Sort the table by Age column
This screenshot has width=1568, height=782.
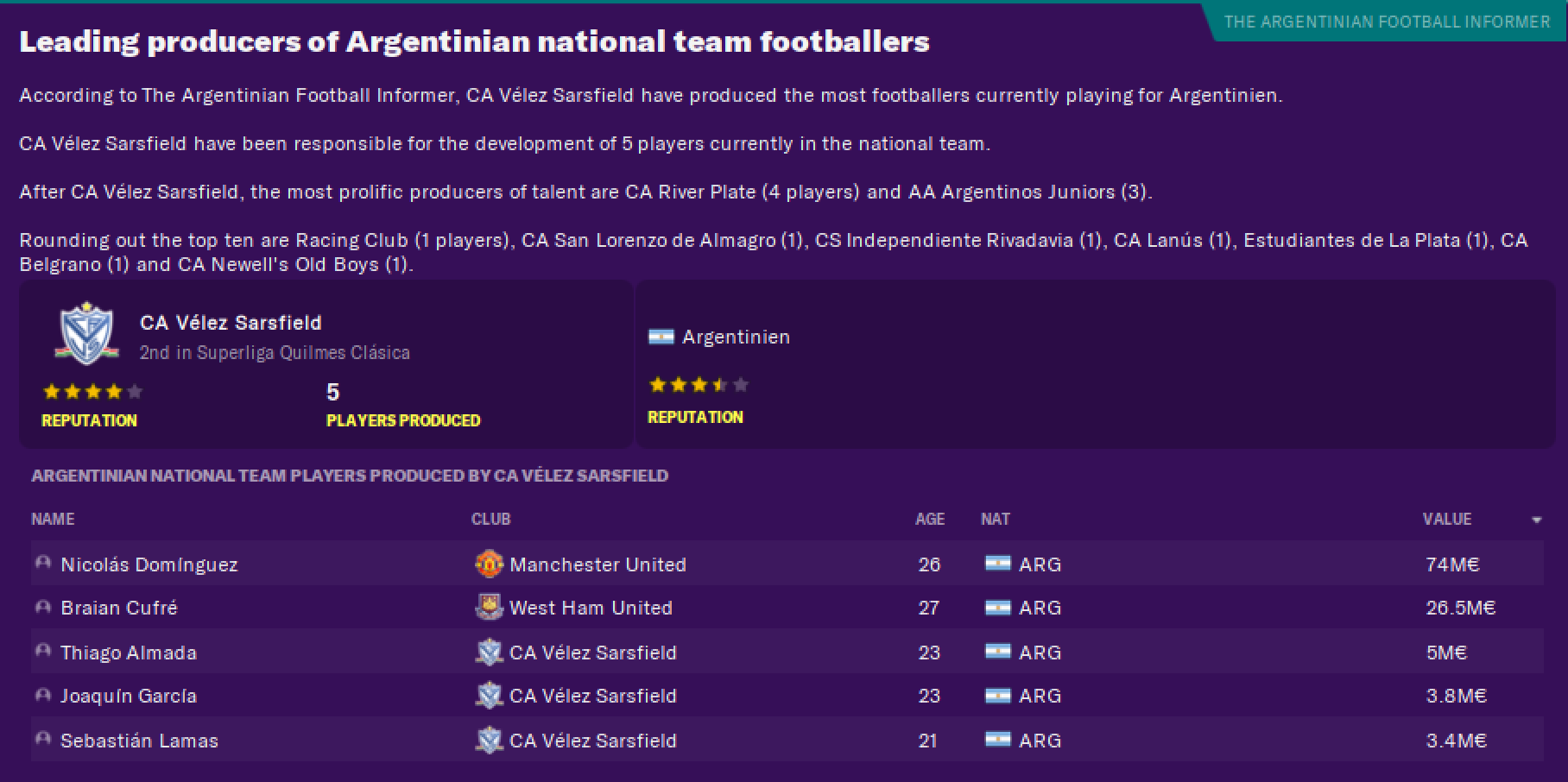930,519
